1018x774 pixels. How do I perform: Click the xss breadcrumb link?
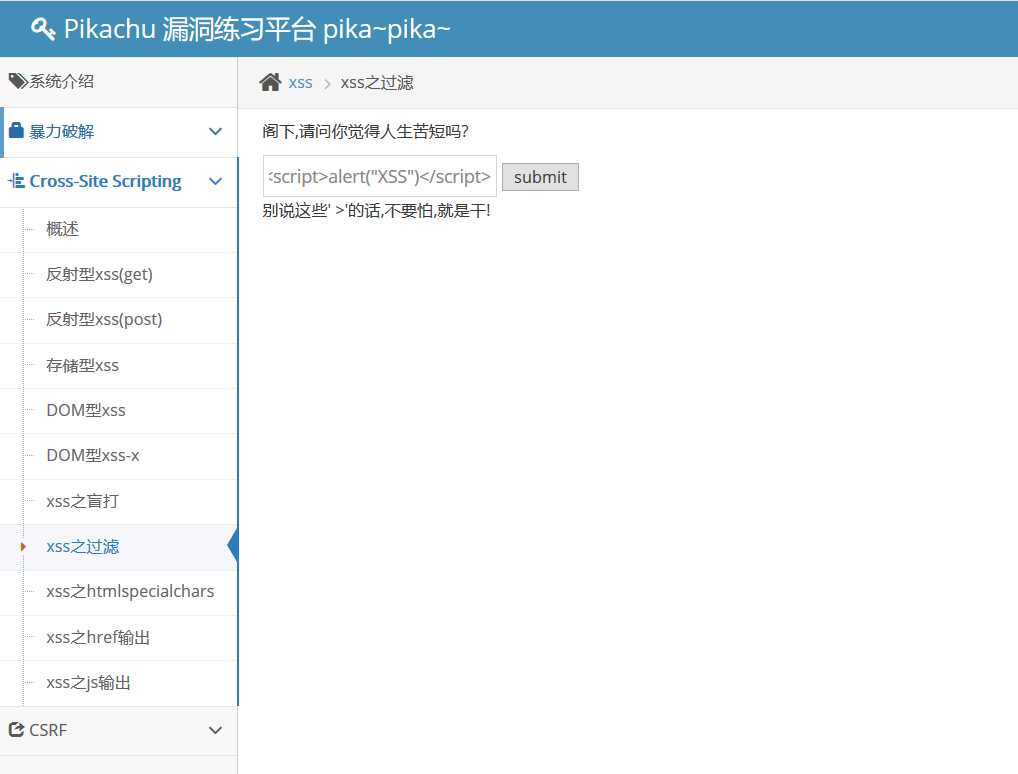(x=301, y=83)
